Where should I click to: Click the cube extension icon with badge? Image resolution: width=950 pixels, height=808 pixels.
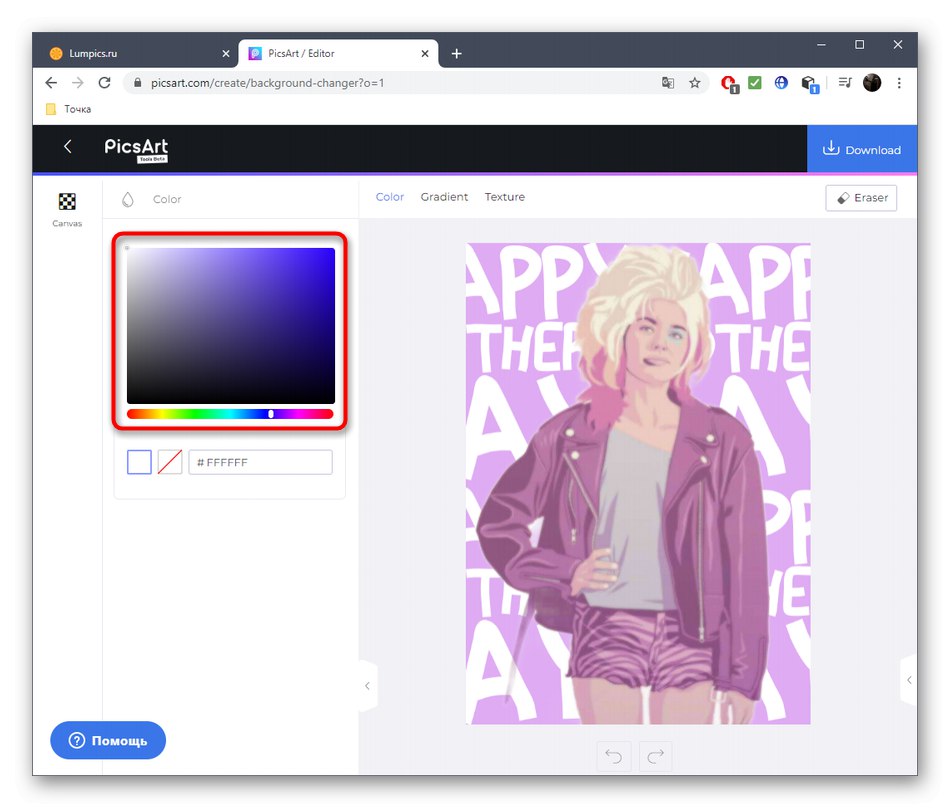809,84
